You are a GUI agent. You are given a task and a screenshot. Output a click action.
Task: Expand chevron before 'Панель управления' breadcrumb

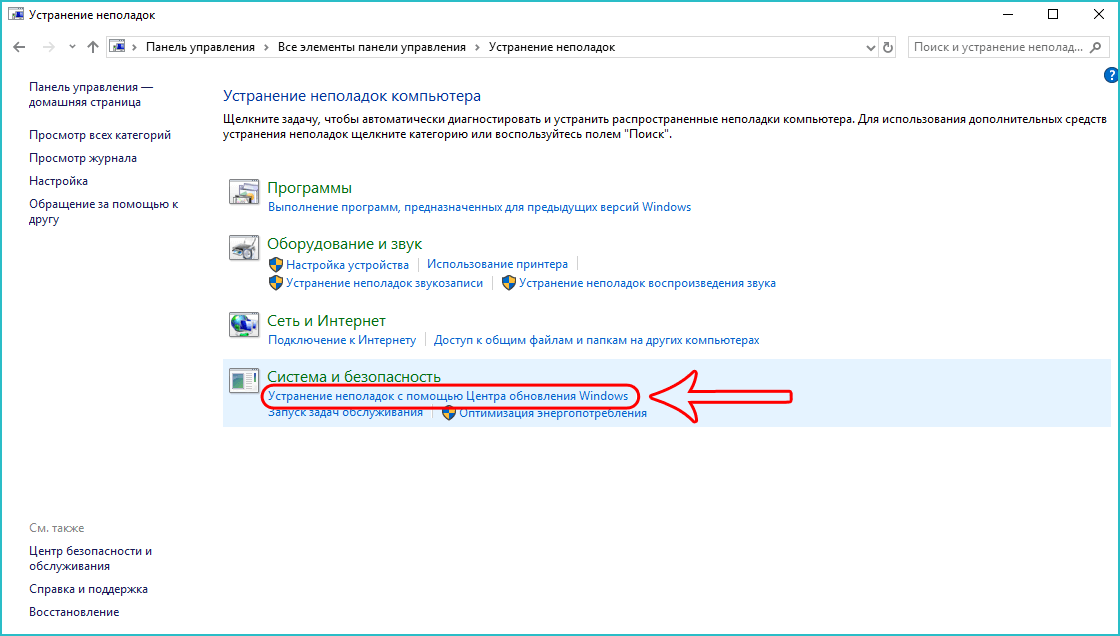[x=134, y=47]
